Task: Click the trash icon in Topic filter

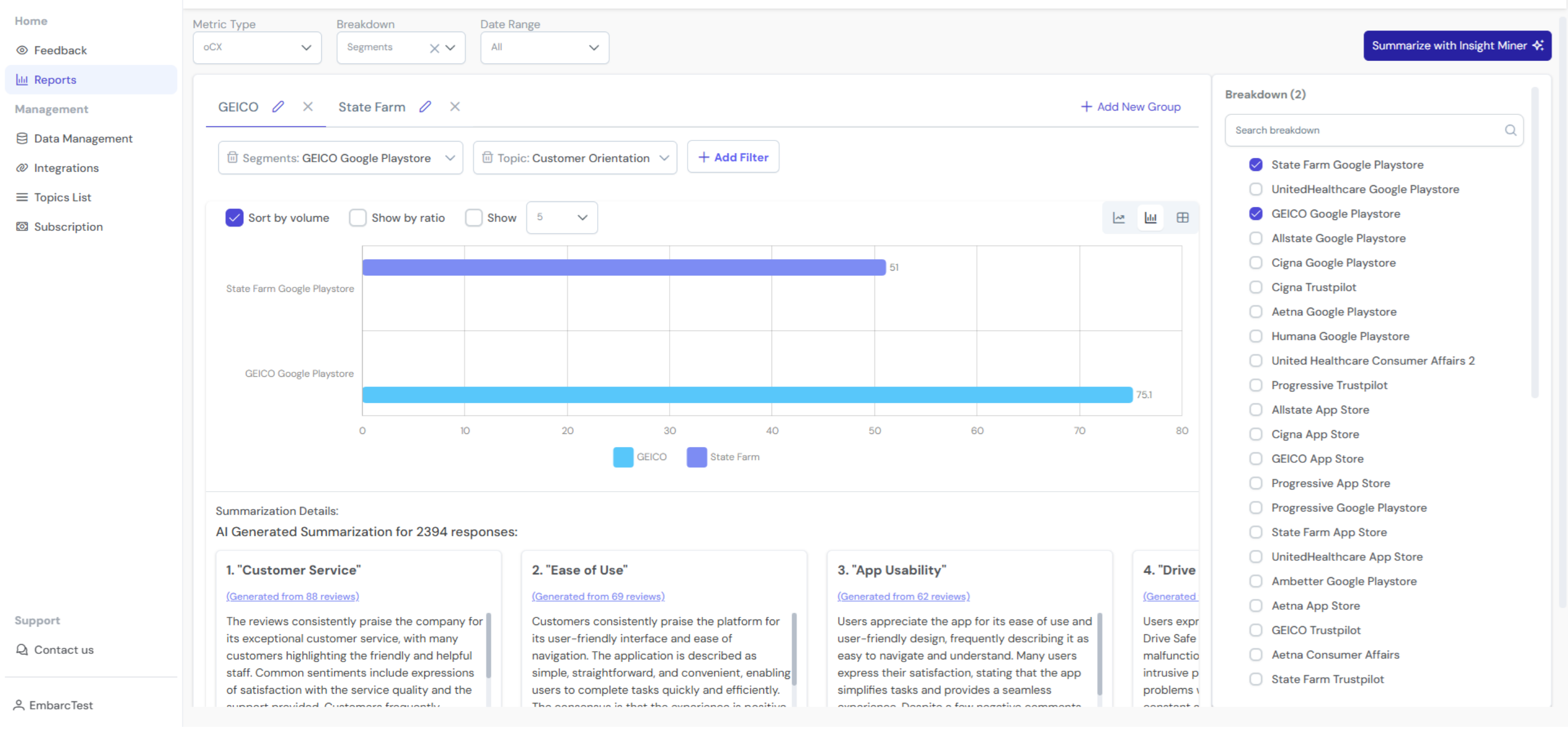Action: pyautogui.click(x=487, y=157)
